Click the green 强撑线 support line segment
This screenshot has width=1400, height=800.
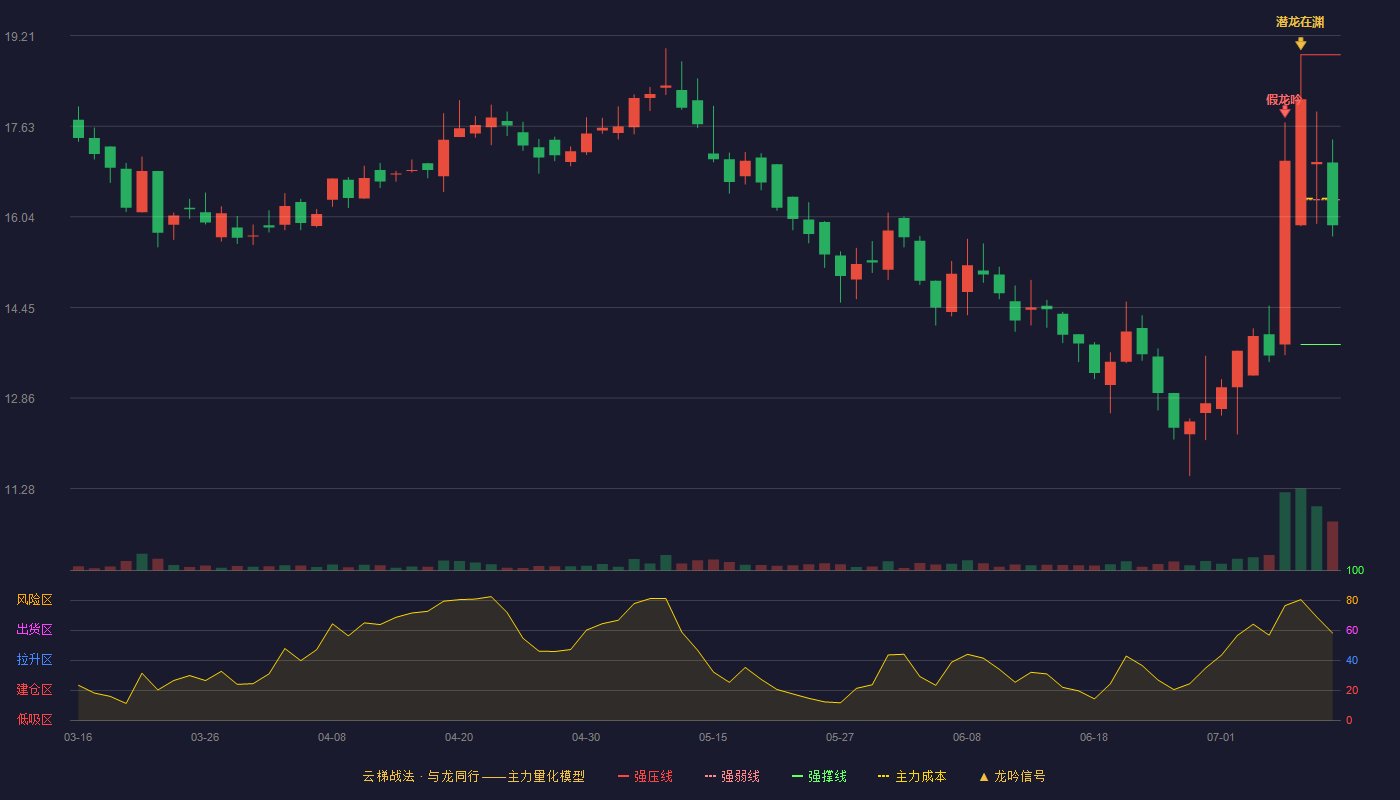pos(1320,345)
